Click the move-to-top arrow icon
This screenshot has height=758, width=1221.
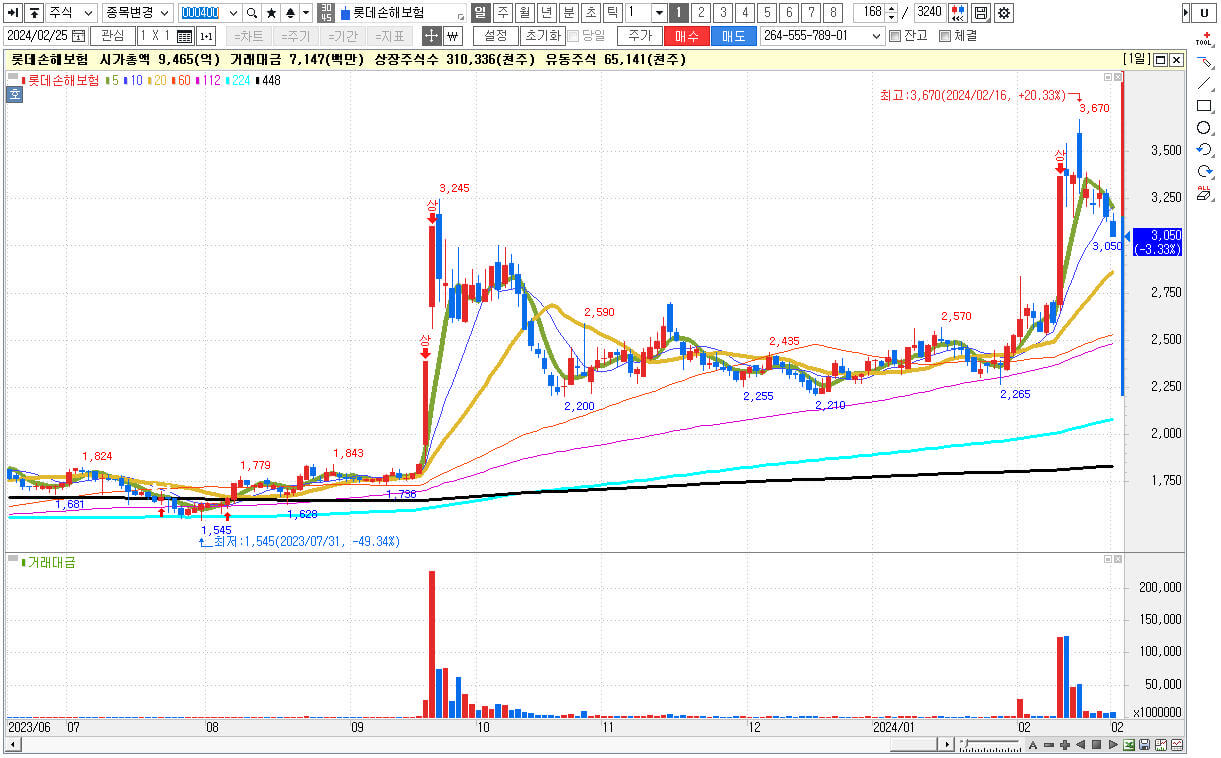[x=34, y=13]
